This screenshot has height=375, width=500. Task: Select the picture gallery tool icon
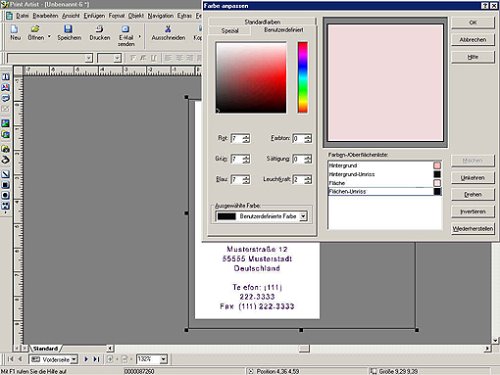tap(6, 135)
